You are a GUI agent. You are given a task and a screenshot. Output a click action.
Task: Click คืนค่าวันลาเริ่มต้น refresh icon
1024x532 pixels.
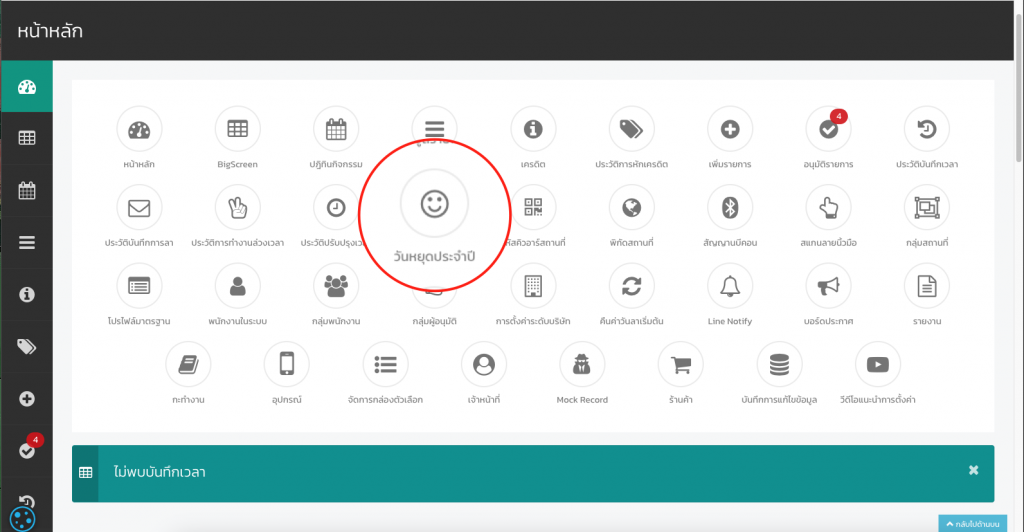(632, 286)
